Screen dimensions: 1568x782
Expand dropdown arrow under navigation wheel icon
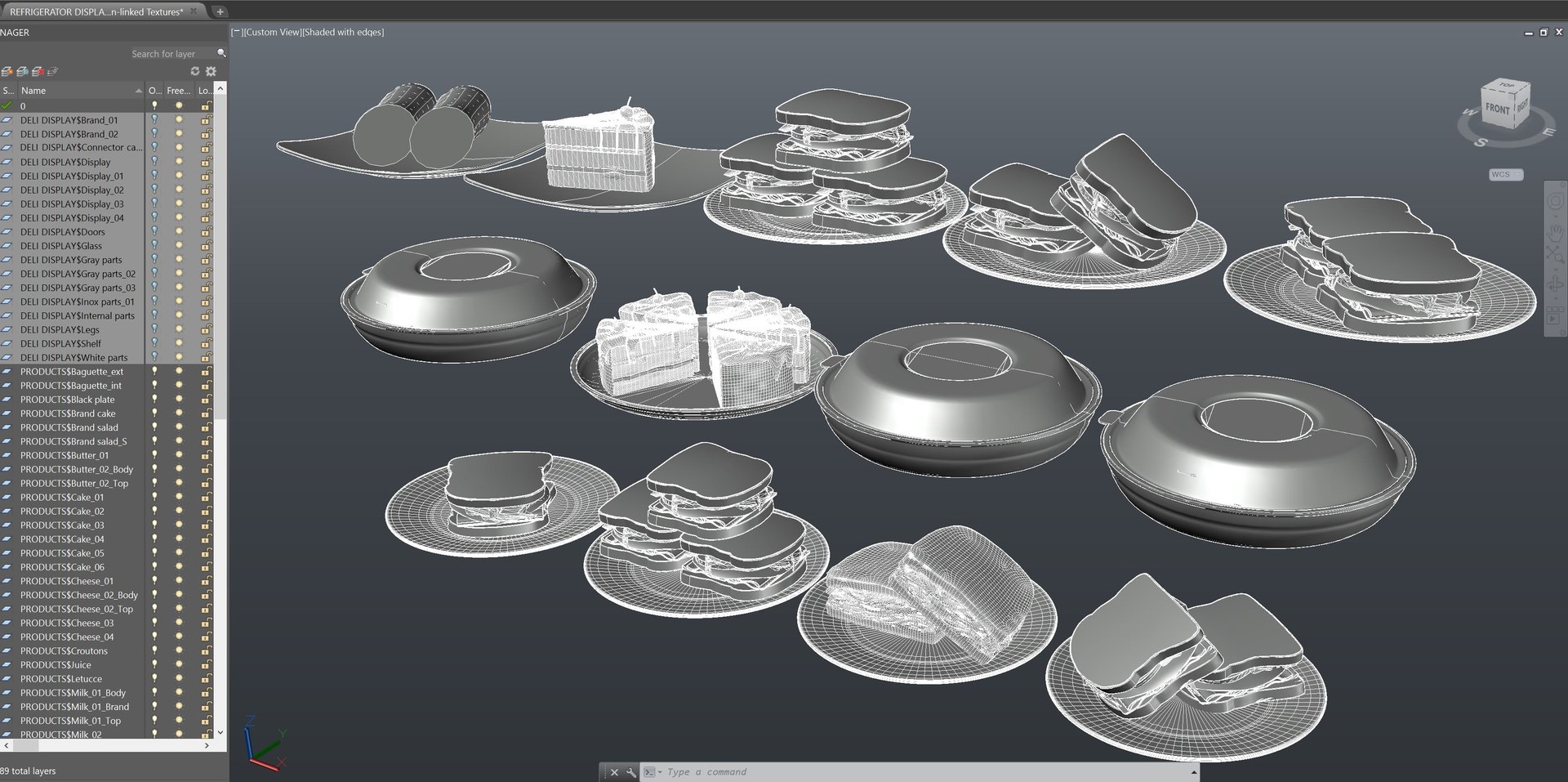tap(1556, 216)
